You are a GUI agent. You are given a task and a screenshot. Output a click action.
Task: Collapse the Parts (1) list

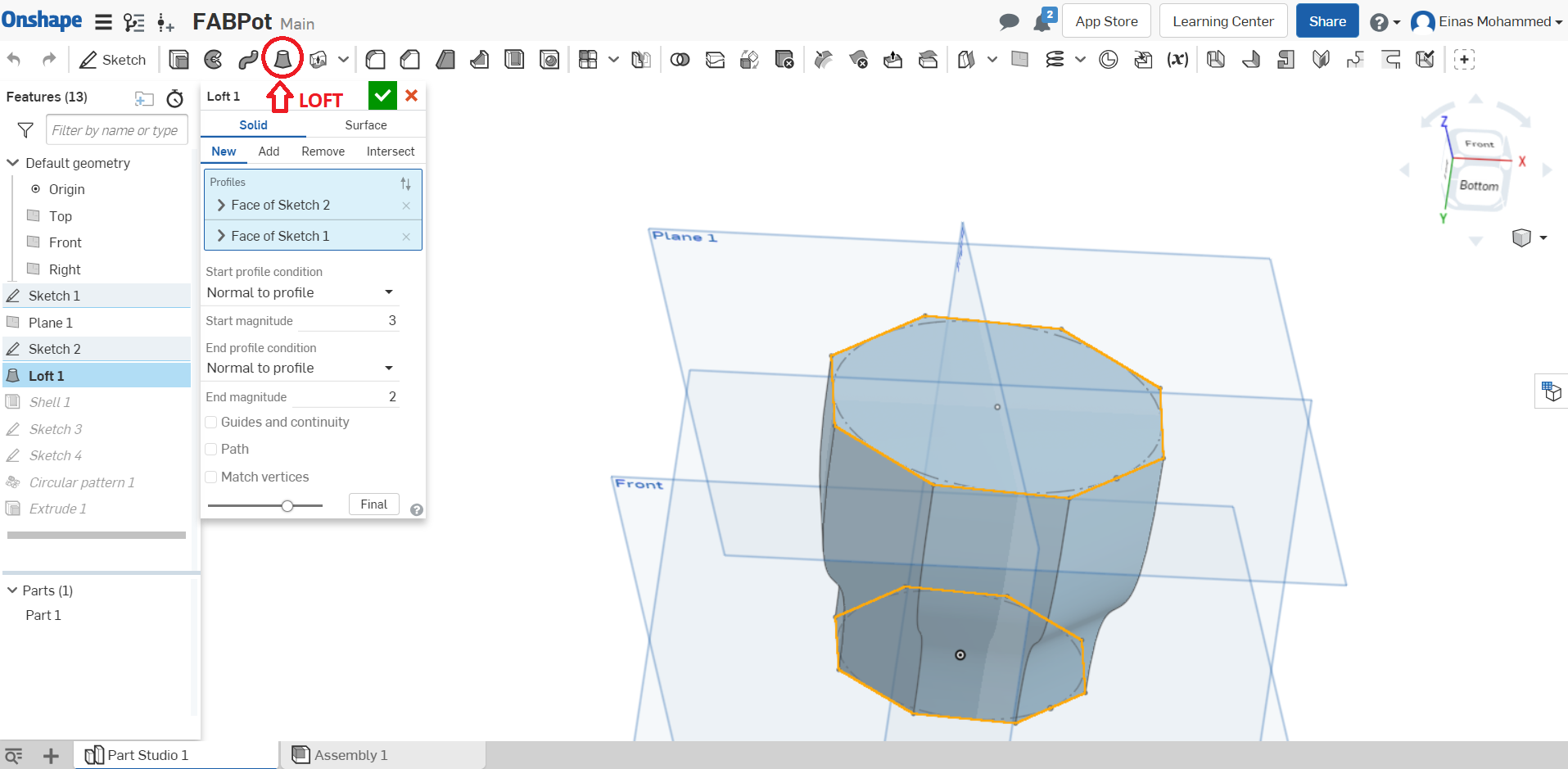tap(12, 590)
